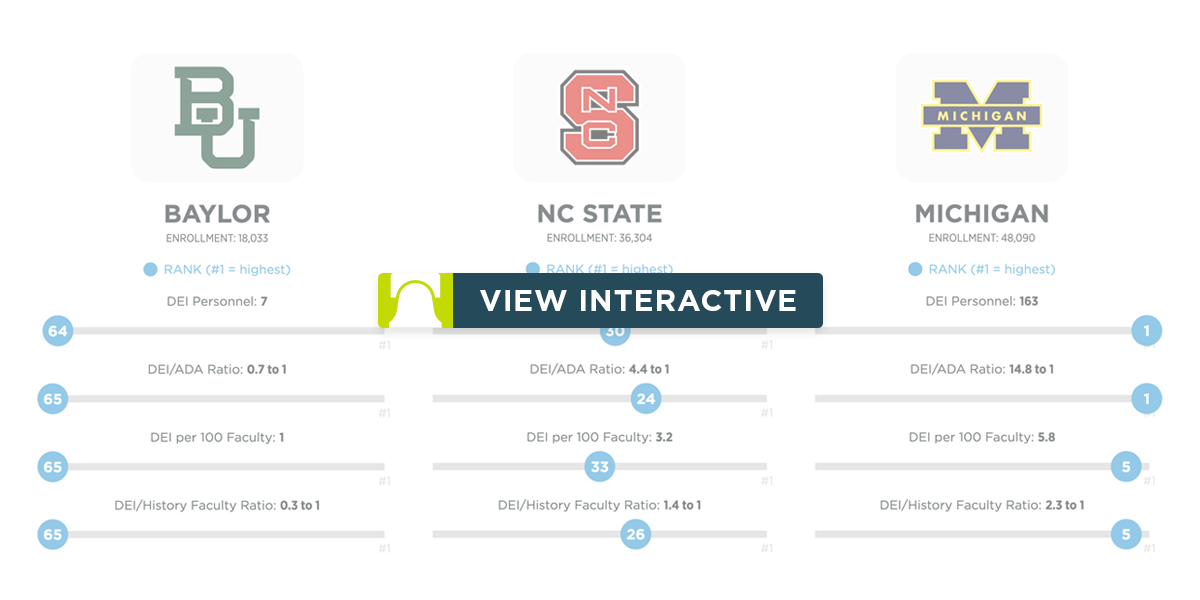Image resolution: width=1200 pixels, height=600 pixels.
Task: Click the BAYLOR school name heading
Action: [217, 214]
